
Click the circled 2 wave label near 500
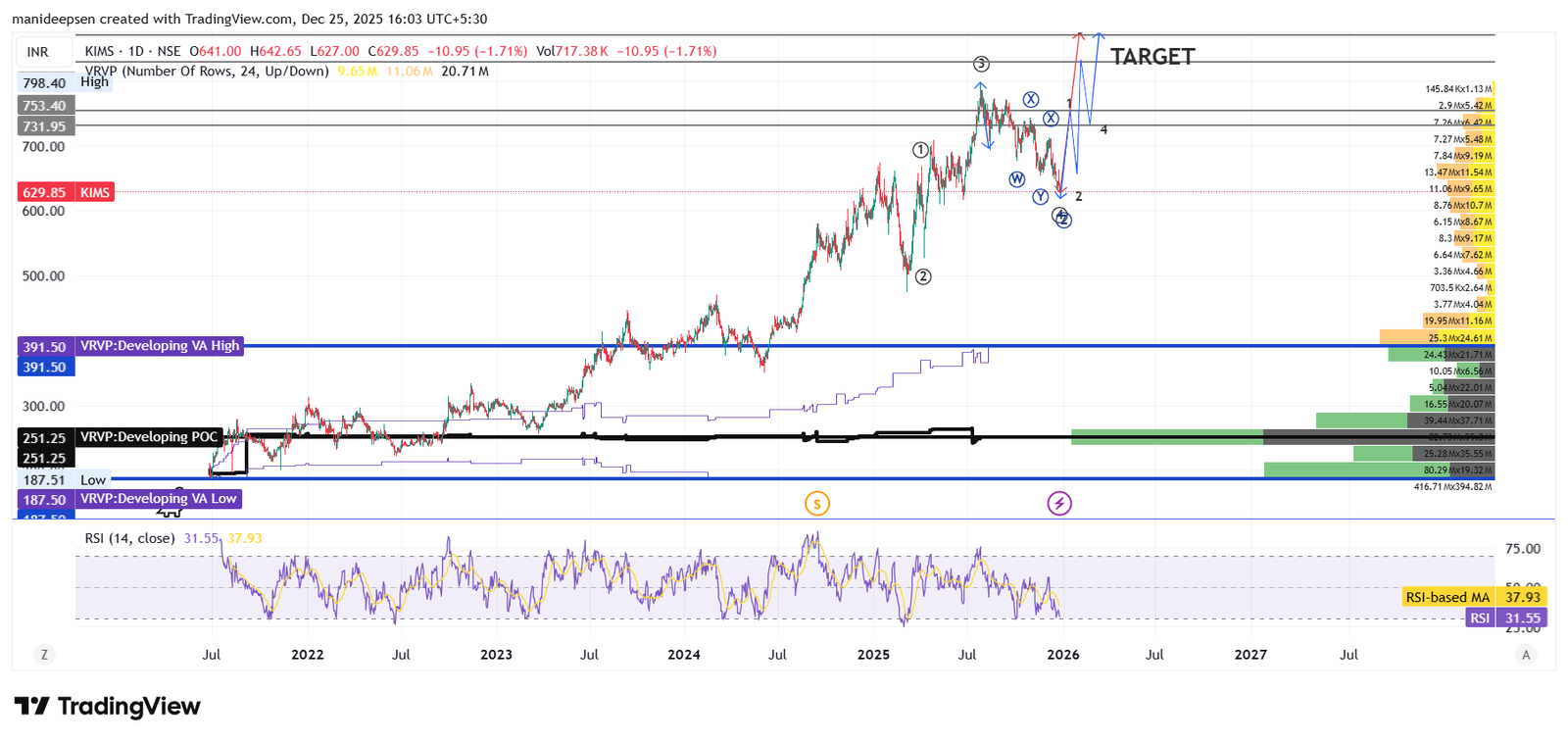point(922,276)
